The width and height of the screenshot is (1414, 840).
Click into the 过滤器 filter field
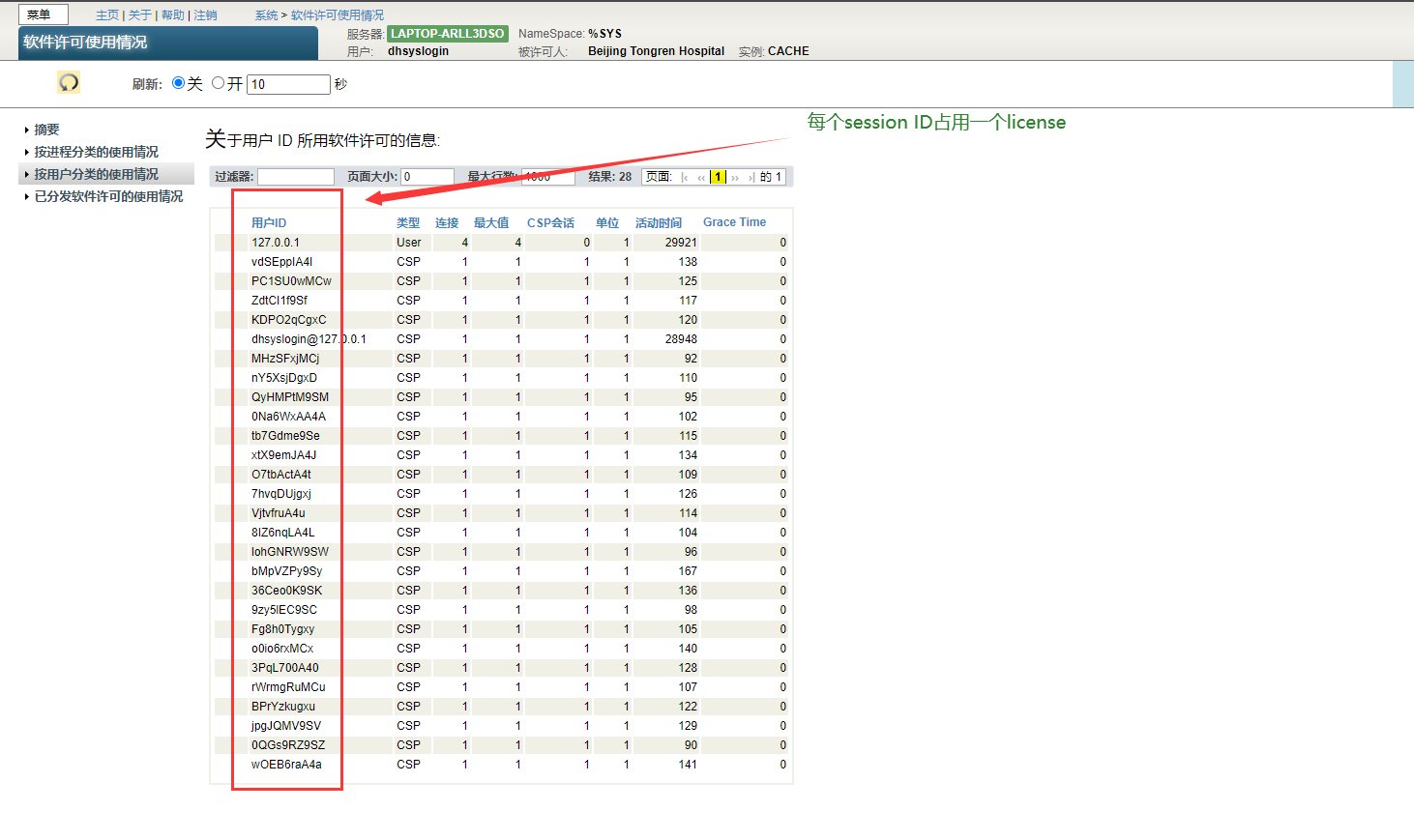coord(296,177)
